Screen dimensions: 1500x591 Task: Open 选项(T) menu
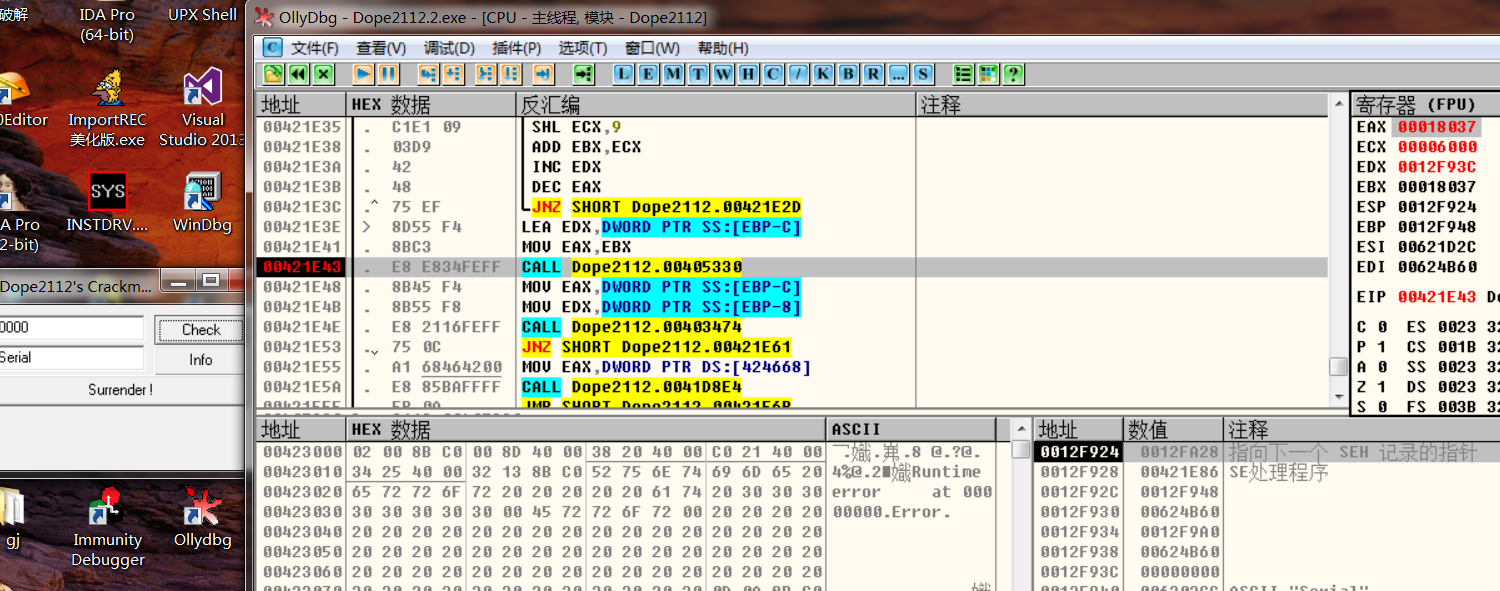pos(583,48)
